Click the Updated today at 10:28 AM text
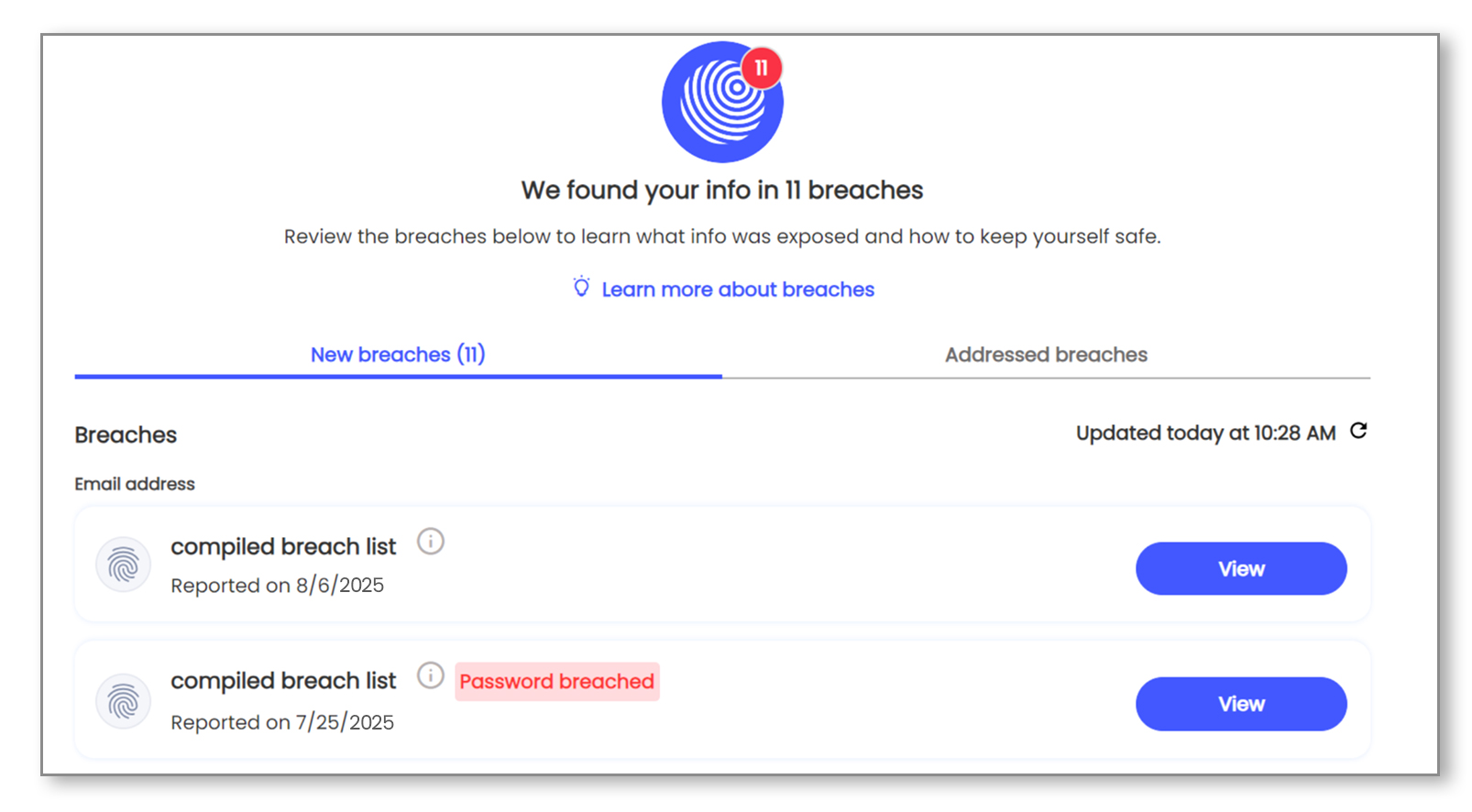Image resolution: width=1472 pixels, height=812 pixels. click(x=1205, y=433)
